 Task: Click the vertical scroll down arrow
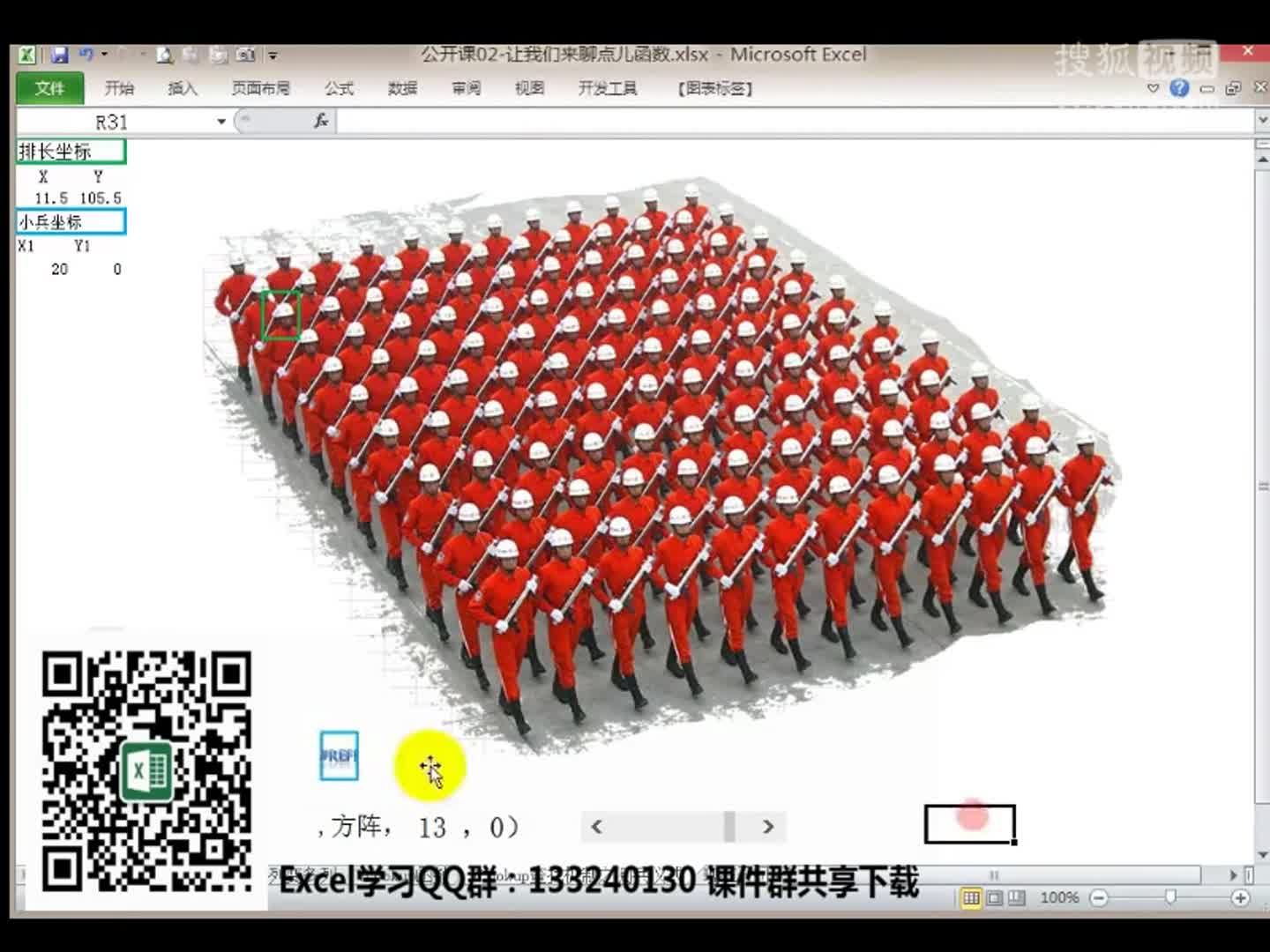tap(1262, 854)
